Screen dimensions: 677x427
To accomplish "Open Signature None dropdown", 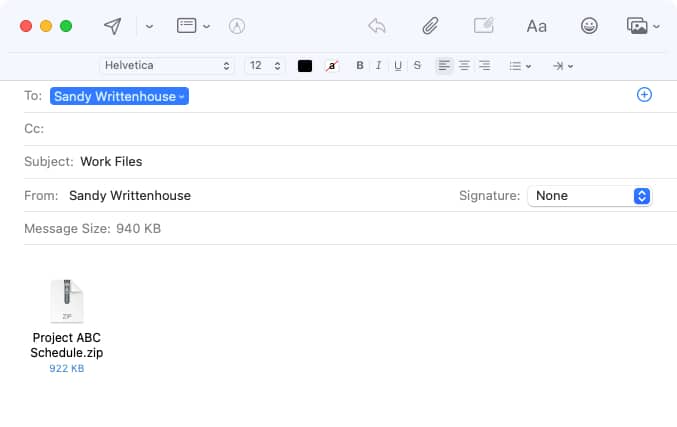I will [589, 196].
